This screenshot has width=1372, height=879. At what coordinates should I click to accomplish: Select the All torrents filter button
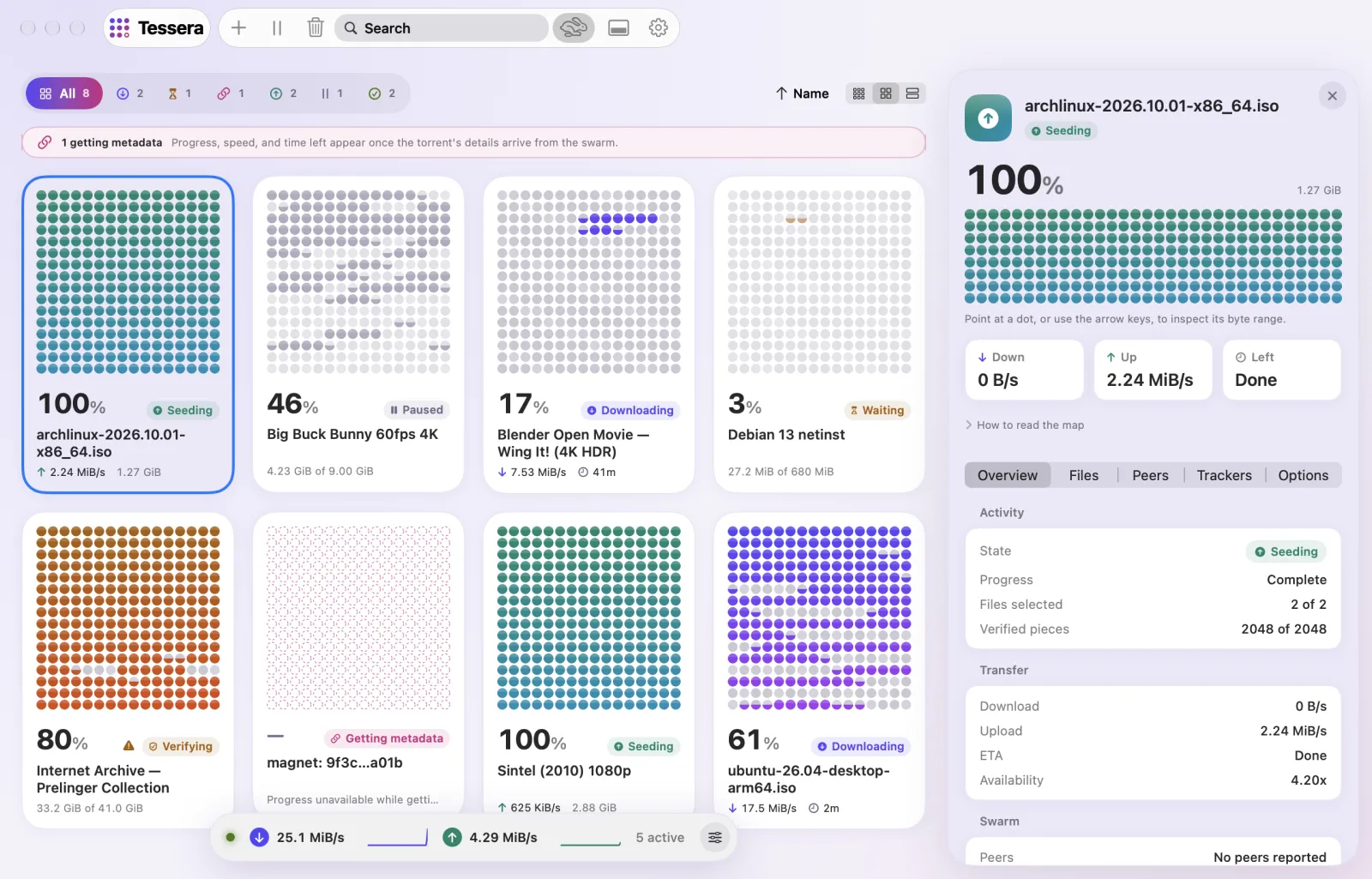click(64, 93)
